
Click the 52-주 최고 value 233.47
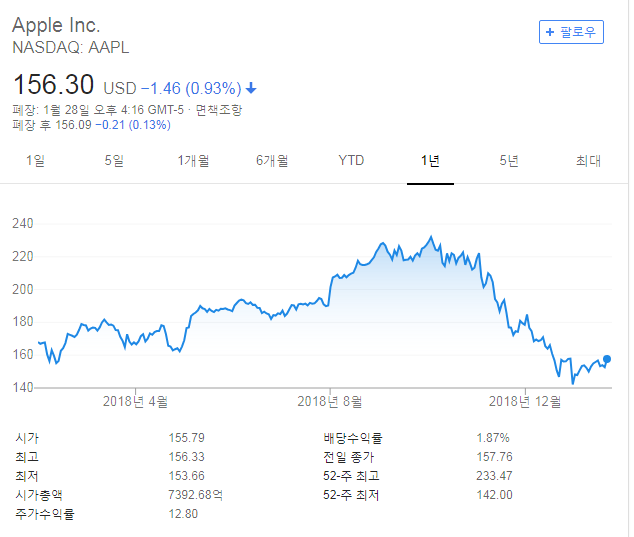(x=494, y=475)
